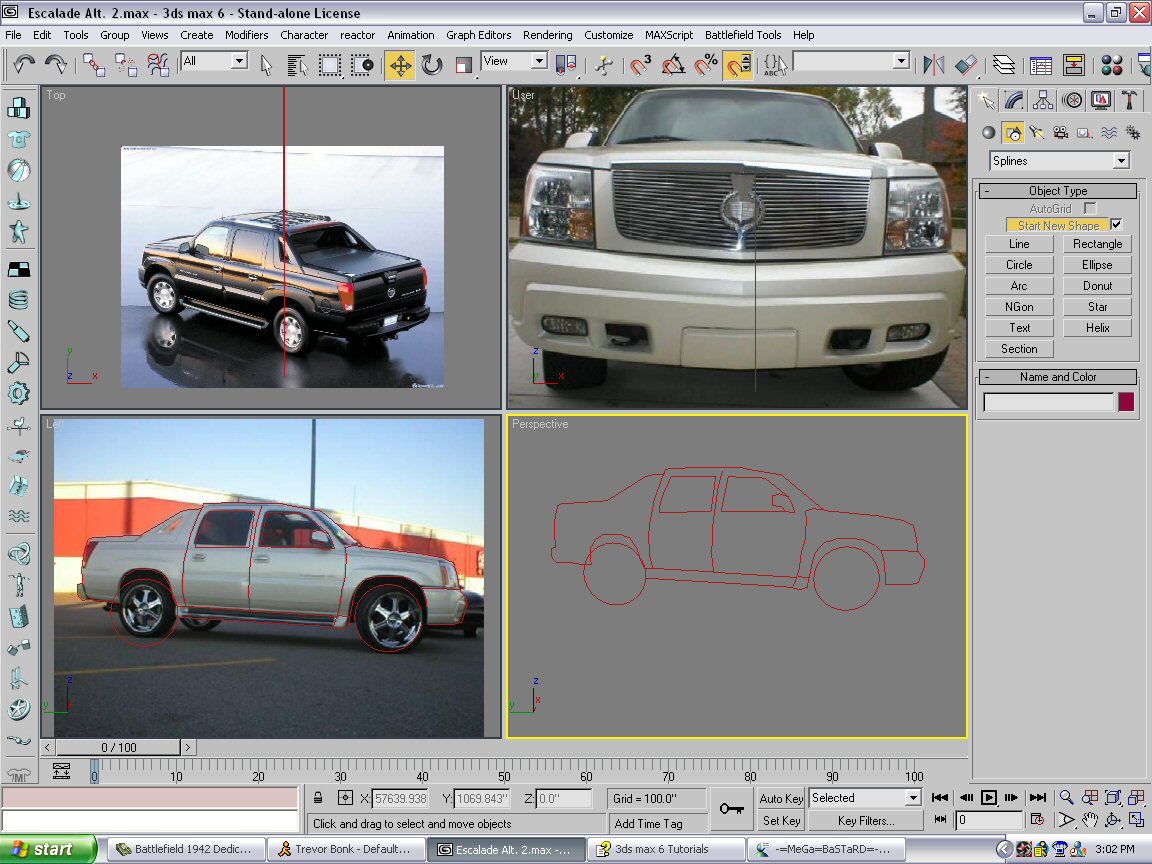This screenshot has height=864, width=1152.
Task: Toggle Set Key animation mode
Action: coord(781,821)
